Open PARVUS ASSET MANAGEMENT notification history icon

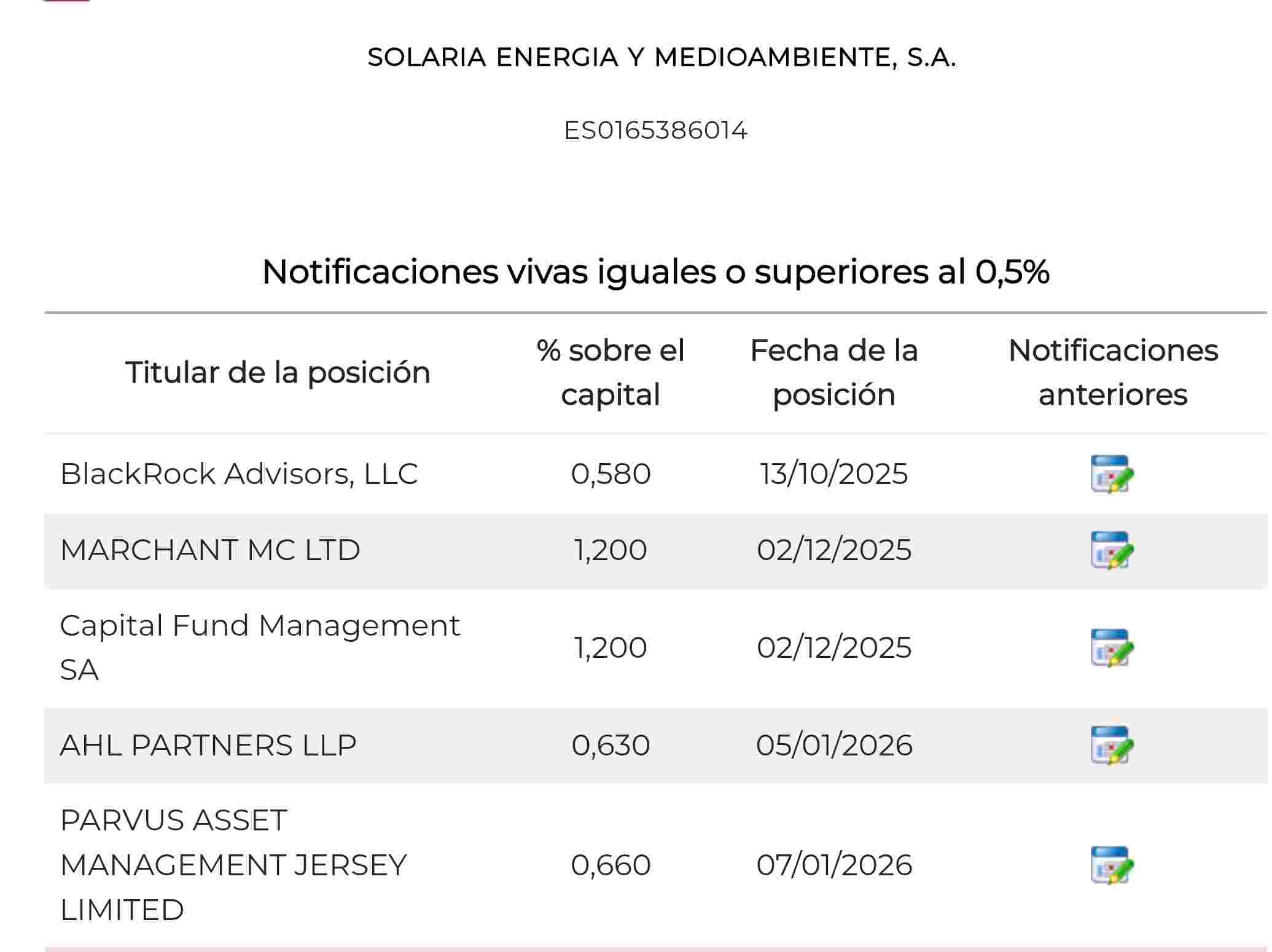coord(1111,865)
